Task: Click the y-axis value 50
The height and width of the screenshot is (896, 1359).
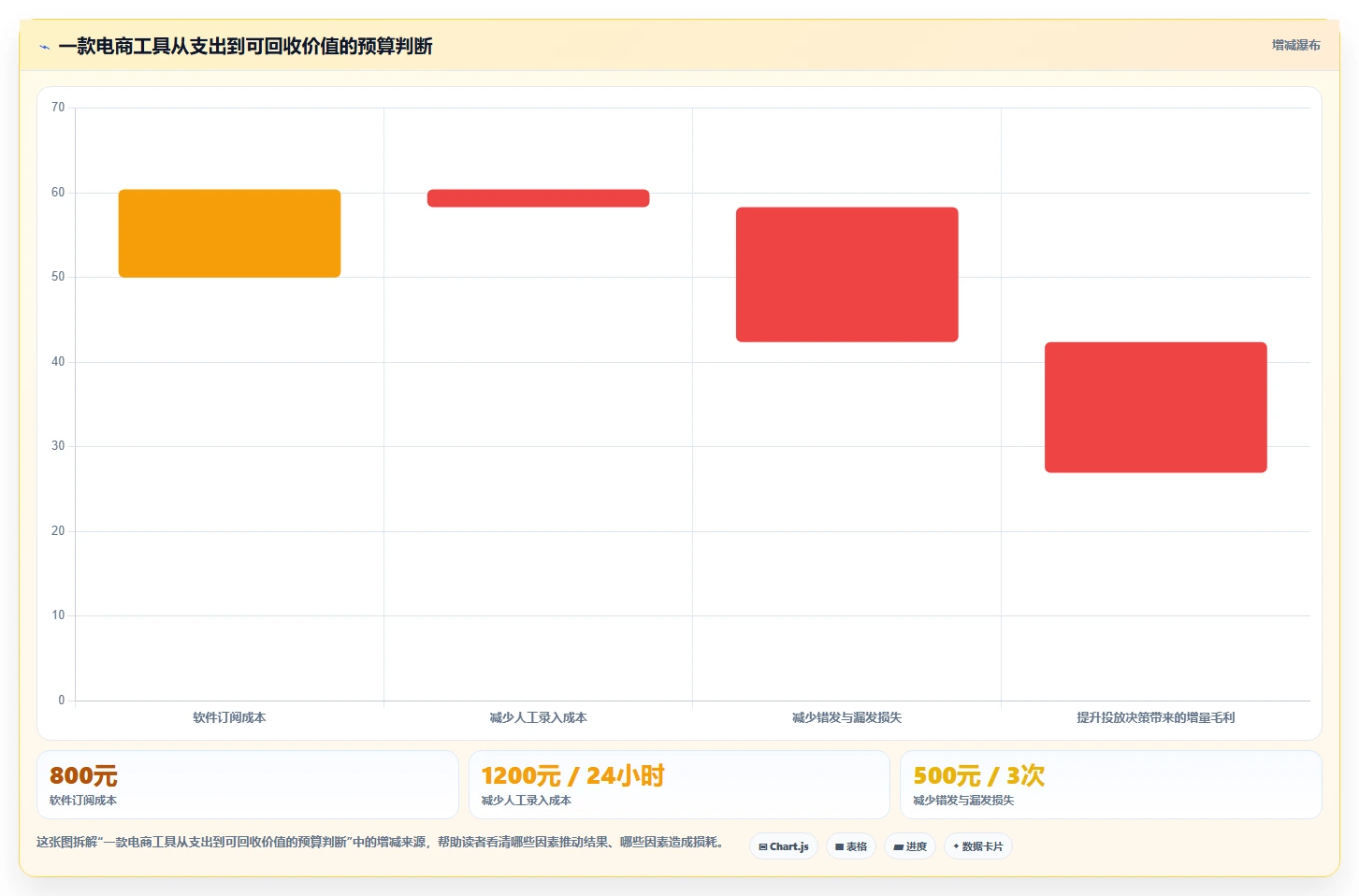Action: tap(58, 277)
